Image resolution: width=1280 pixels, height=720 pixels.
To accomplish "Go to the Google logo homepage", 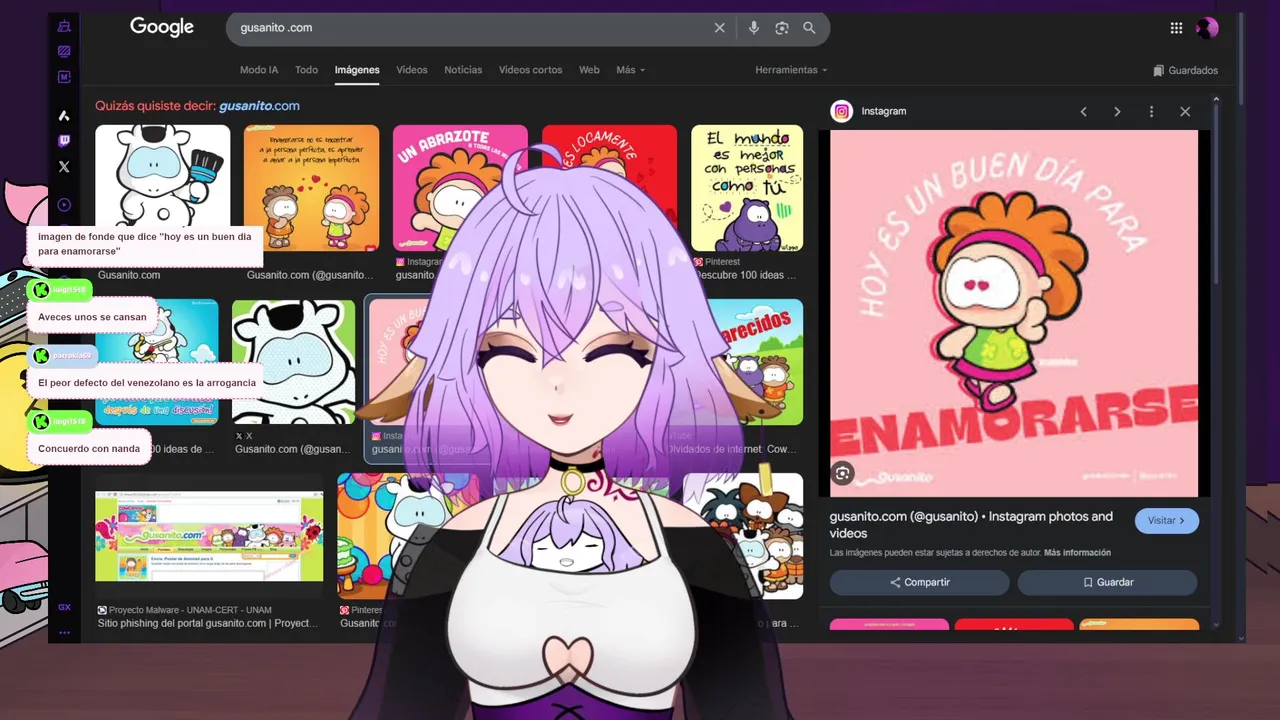I will coord(162,28).
